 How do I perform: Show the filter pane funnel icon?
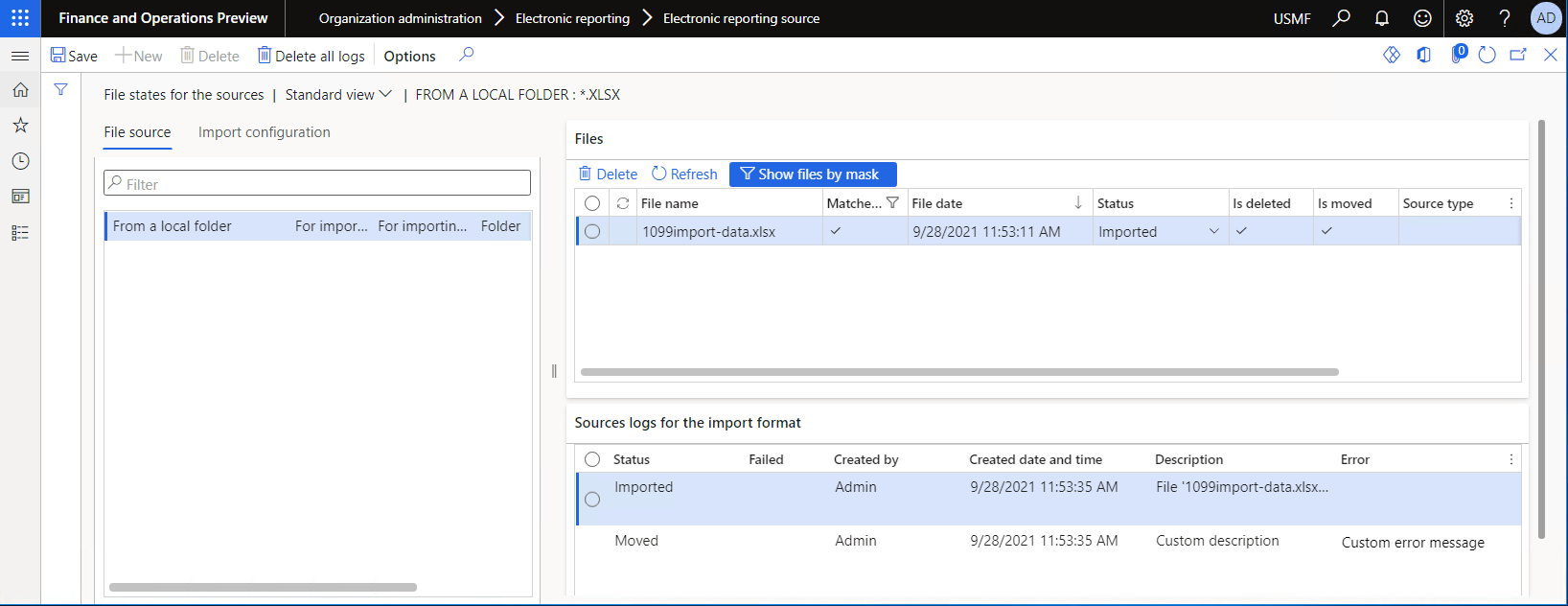(x=60, y=90)
